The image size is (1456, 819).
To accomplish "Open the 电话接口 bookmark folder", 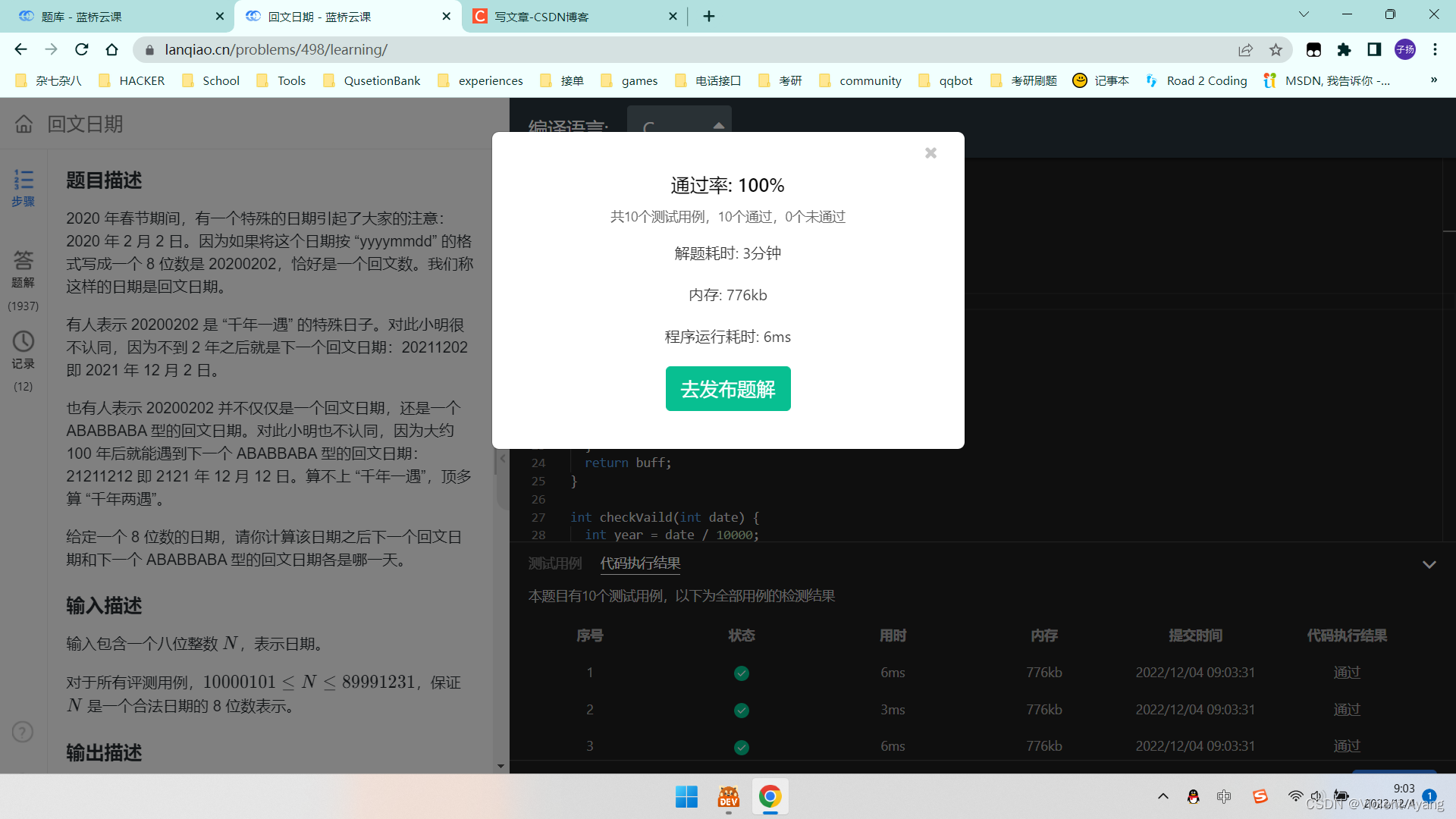I will (708, 80).
